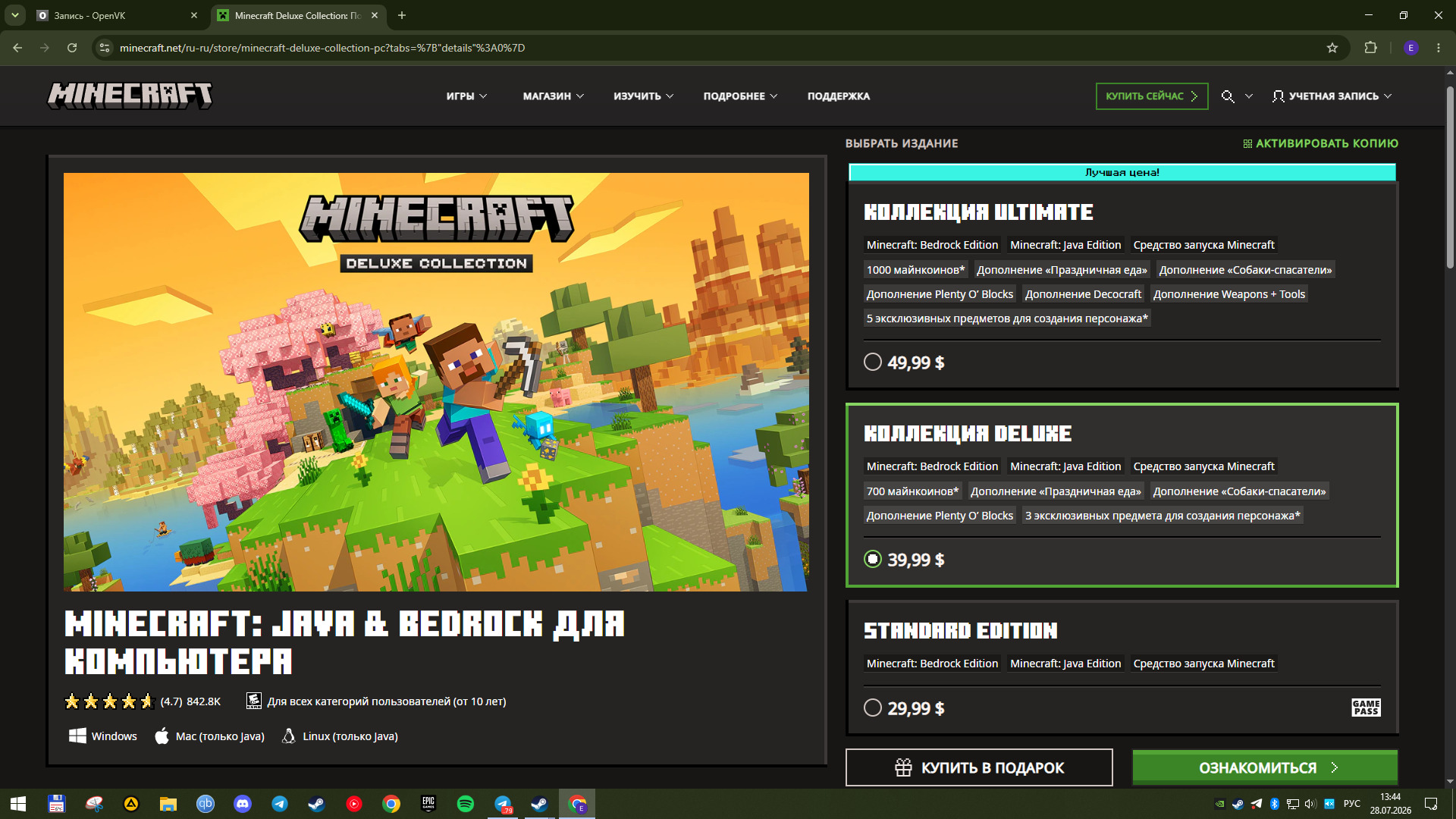Open qBittorrent from the taskbar
The height and width of the screenshot is (819, 1456).
tap(206, 804)
